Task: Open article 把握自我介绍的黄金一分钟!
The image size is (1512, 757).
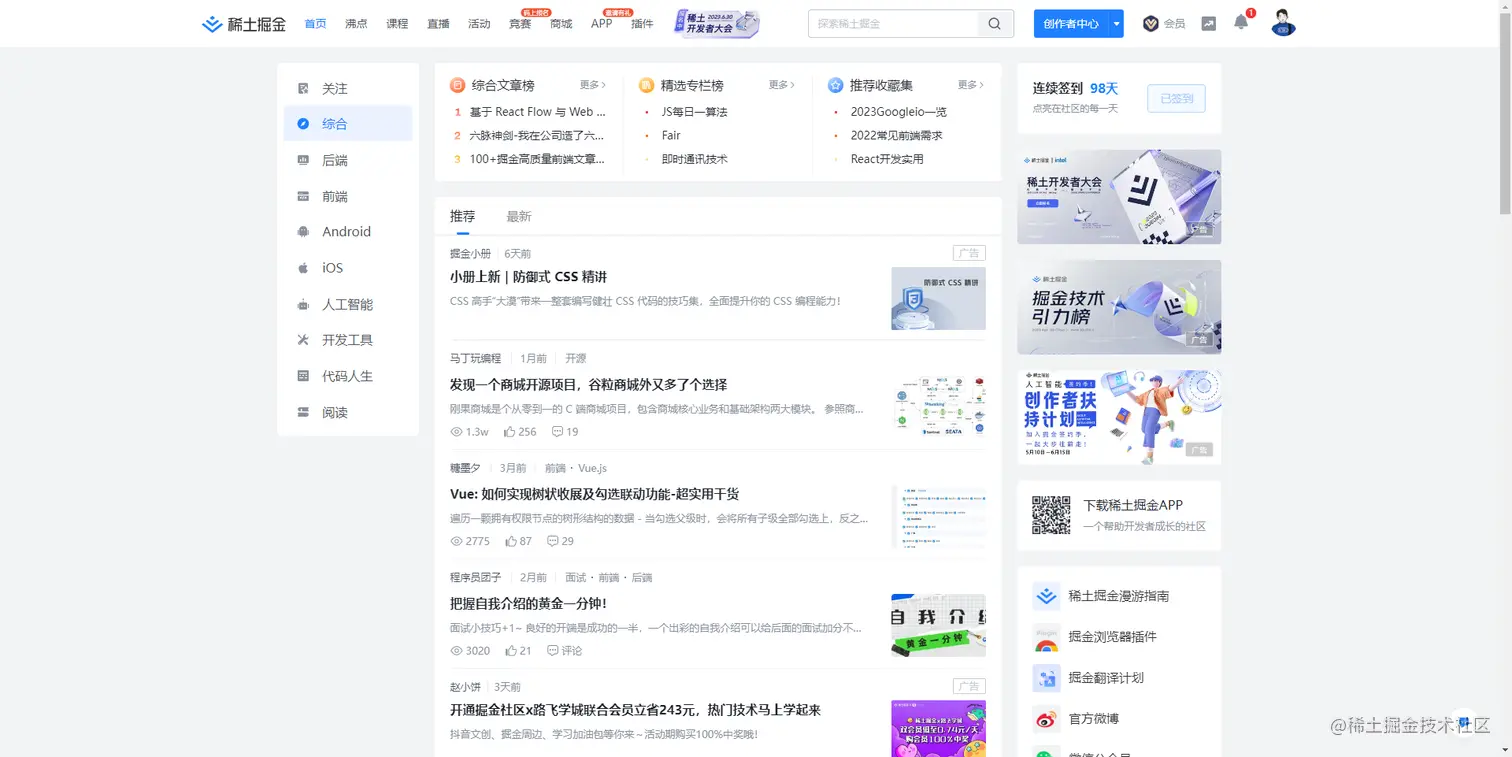Action: click(x=528, y=603)
